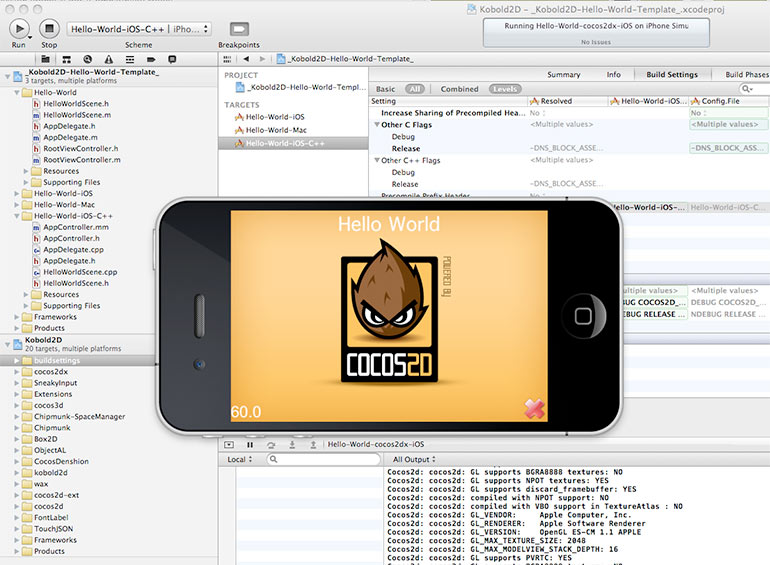Switch to the Build Settings tab
This screenshot has height=565, width=770.
click(x=672, y=75)
